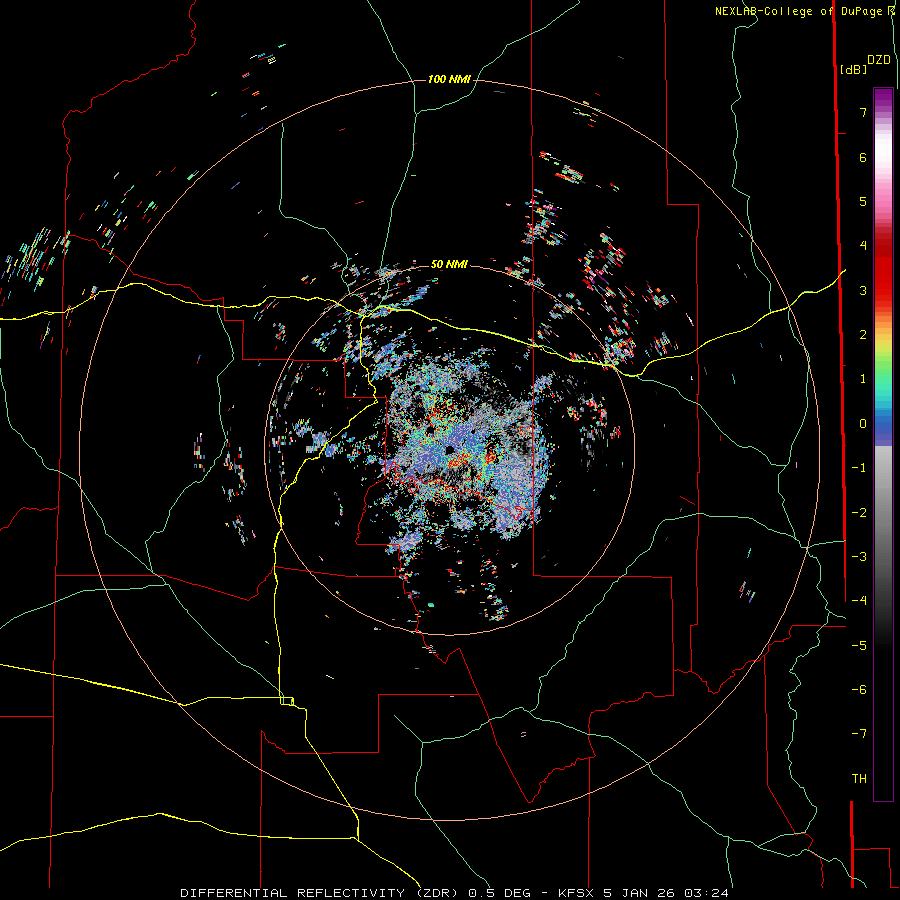900x900 pixels.
Task: Click the -6 dB scale label
Action: pyautogui.click(x=859, y=690)
